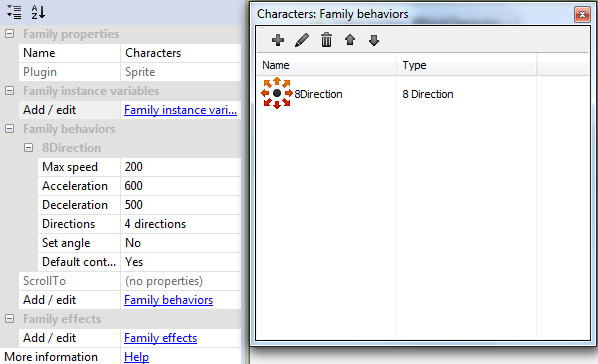
Task: Collapse the Family effects section
Action: (x=10, y=319)
